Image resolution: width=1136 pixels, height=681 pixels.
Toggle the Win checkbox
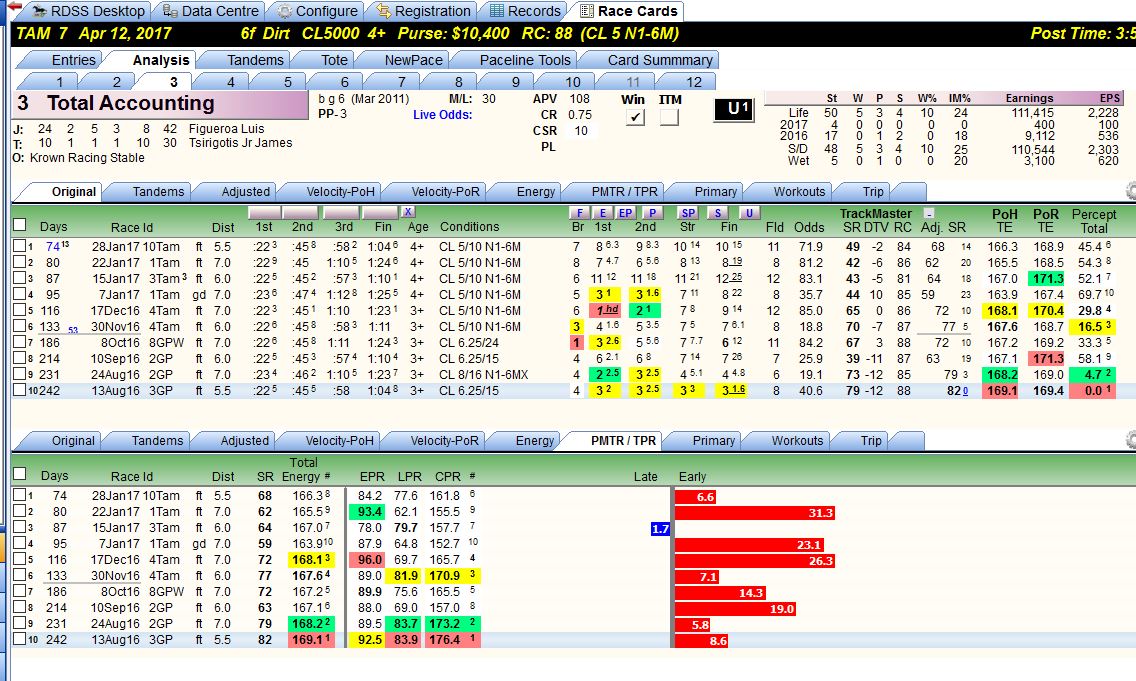(x=635, y=117)
